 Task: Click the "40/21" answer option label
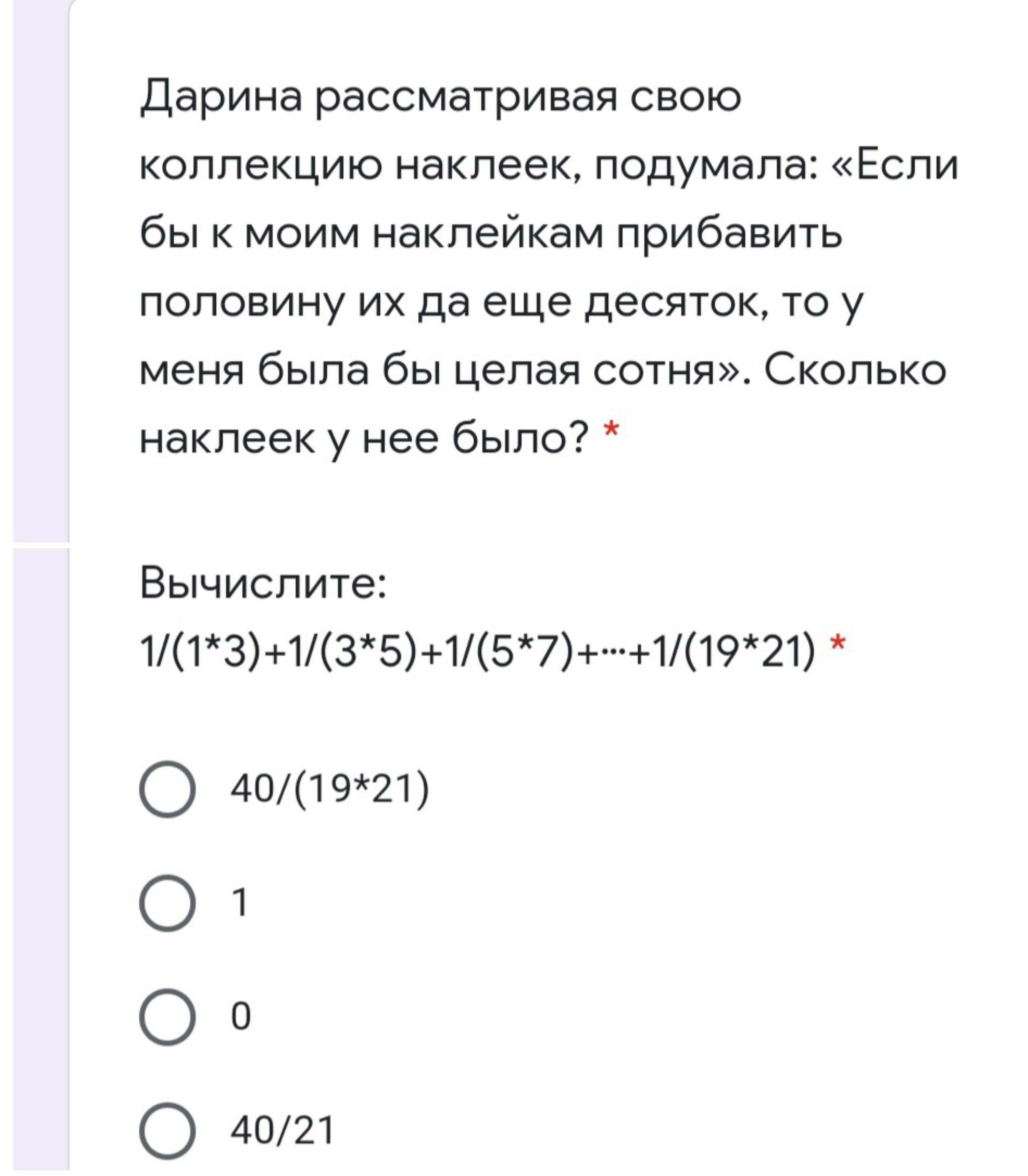coord(282,1131)
